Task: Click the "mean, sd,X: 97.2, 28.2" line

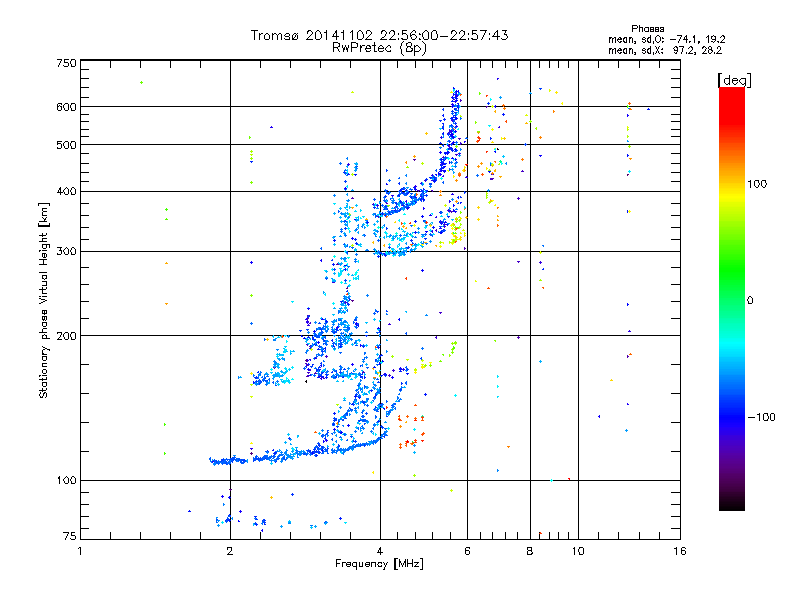Action: (x=665, y=50)
